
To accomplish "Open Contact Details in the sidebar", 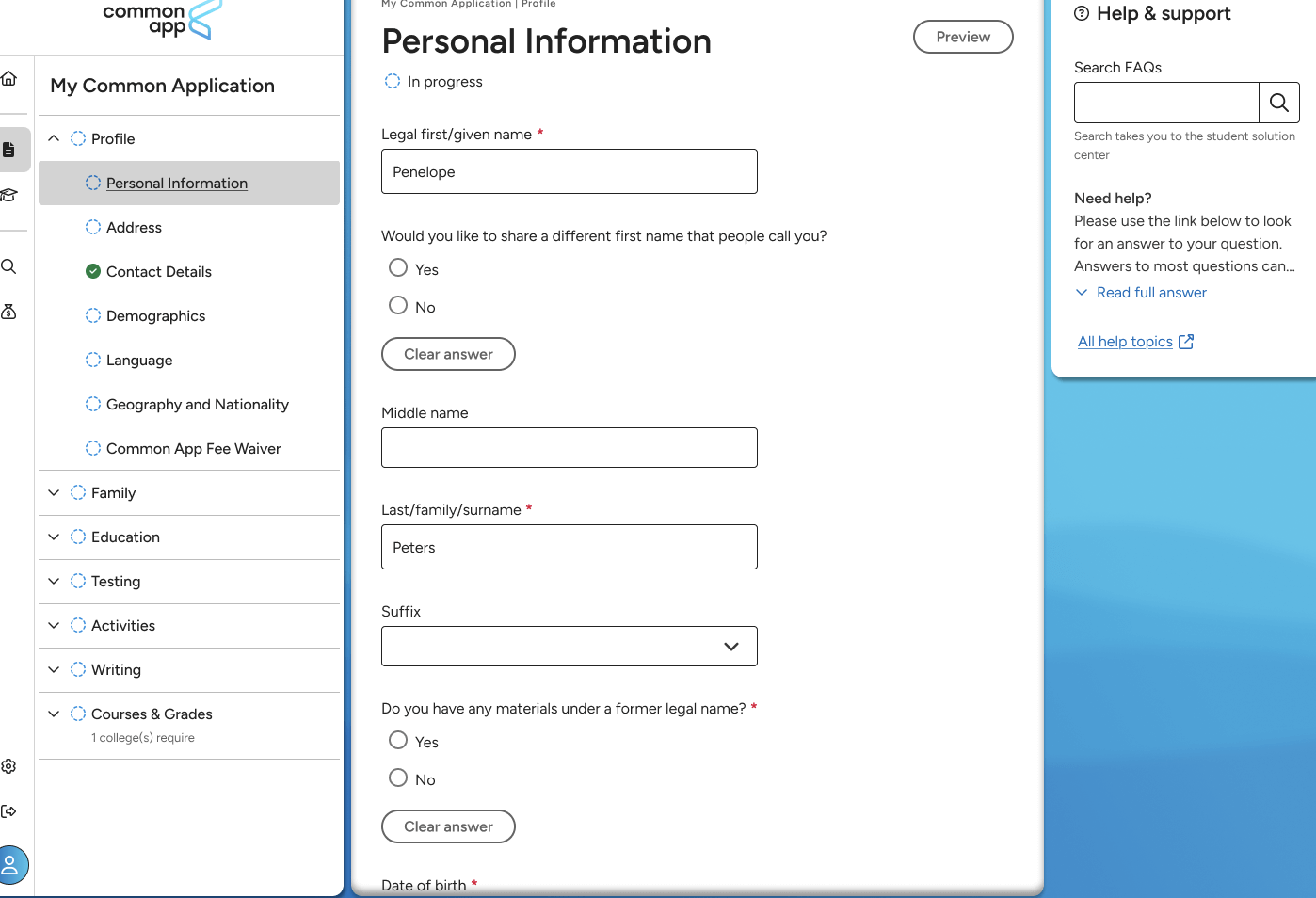I will pyautogui.click(x=158, y=272).
